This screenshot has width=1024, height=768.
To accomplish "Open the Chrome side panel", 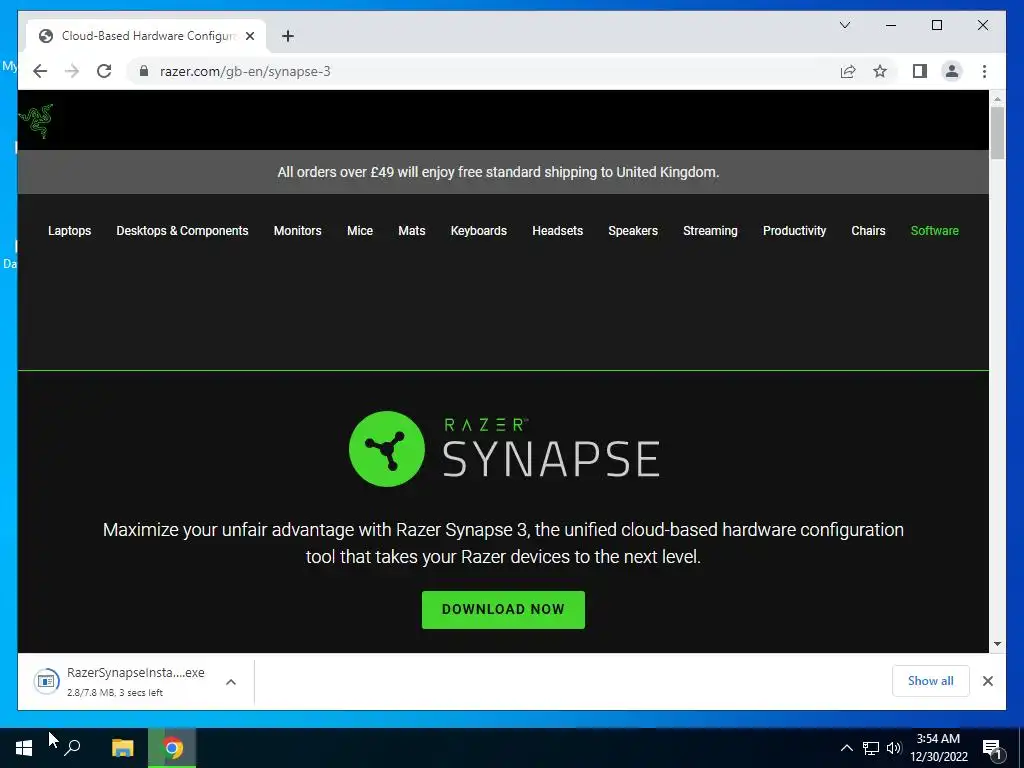I will pos(920,71).
